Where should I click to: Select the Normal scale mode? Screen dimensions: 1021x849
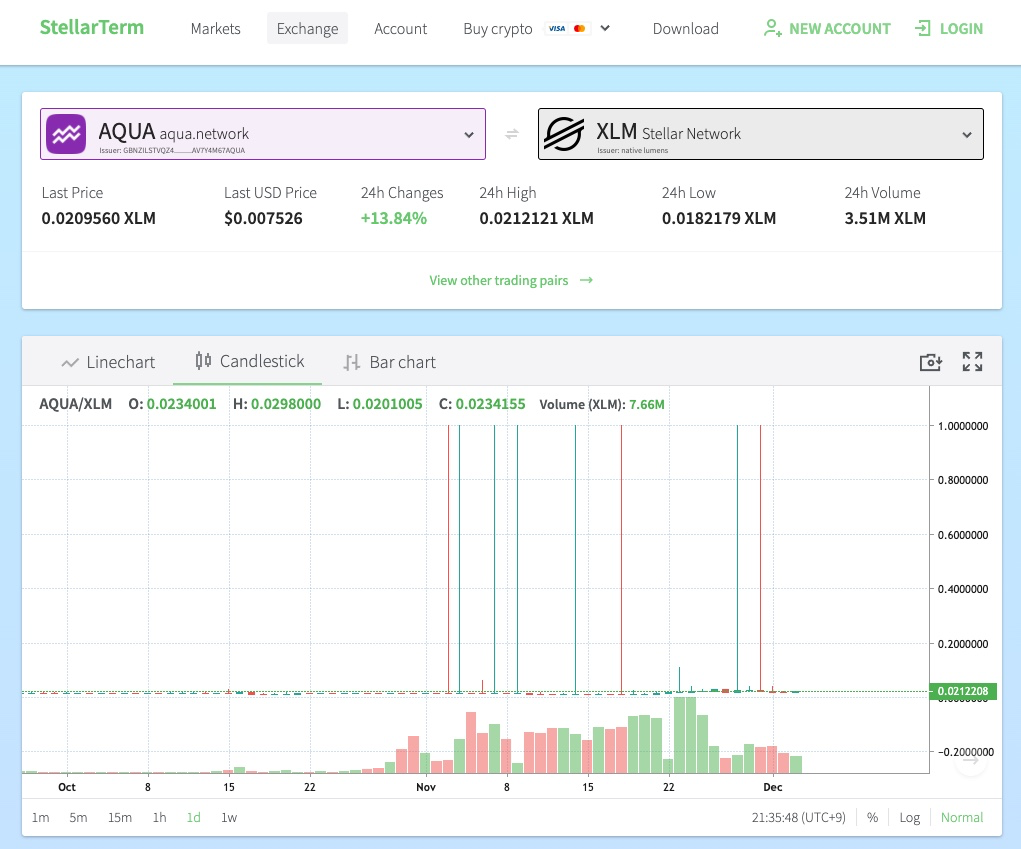[962, 818]
